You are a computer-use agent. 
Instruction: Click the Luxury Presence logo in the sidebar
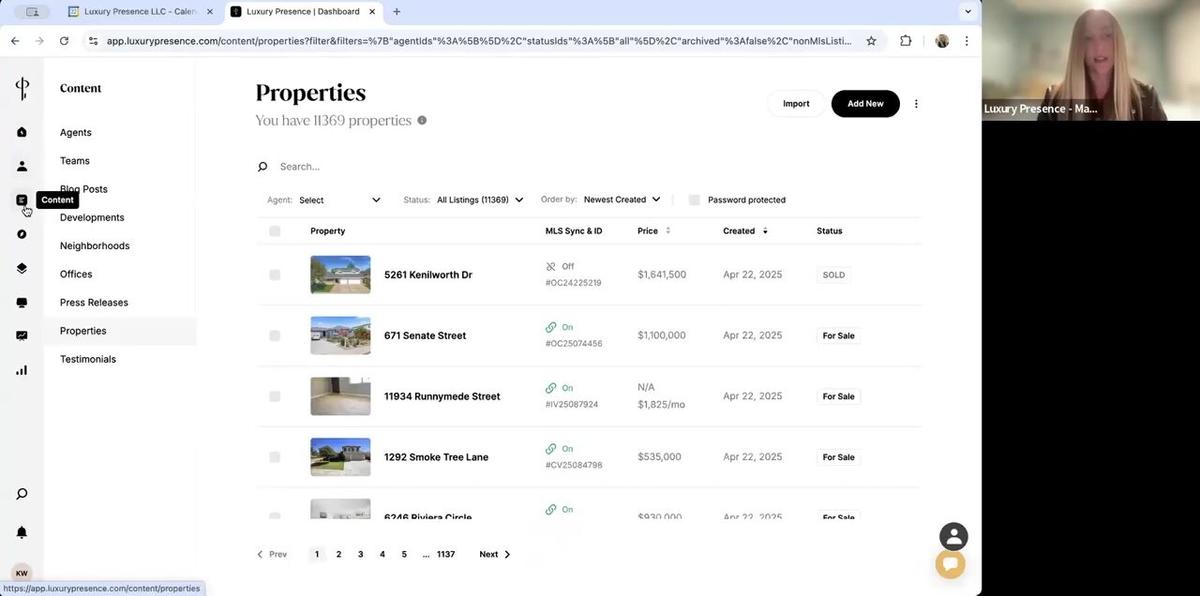(22, 88)
